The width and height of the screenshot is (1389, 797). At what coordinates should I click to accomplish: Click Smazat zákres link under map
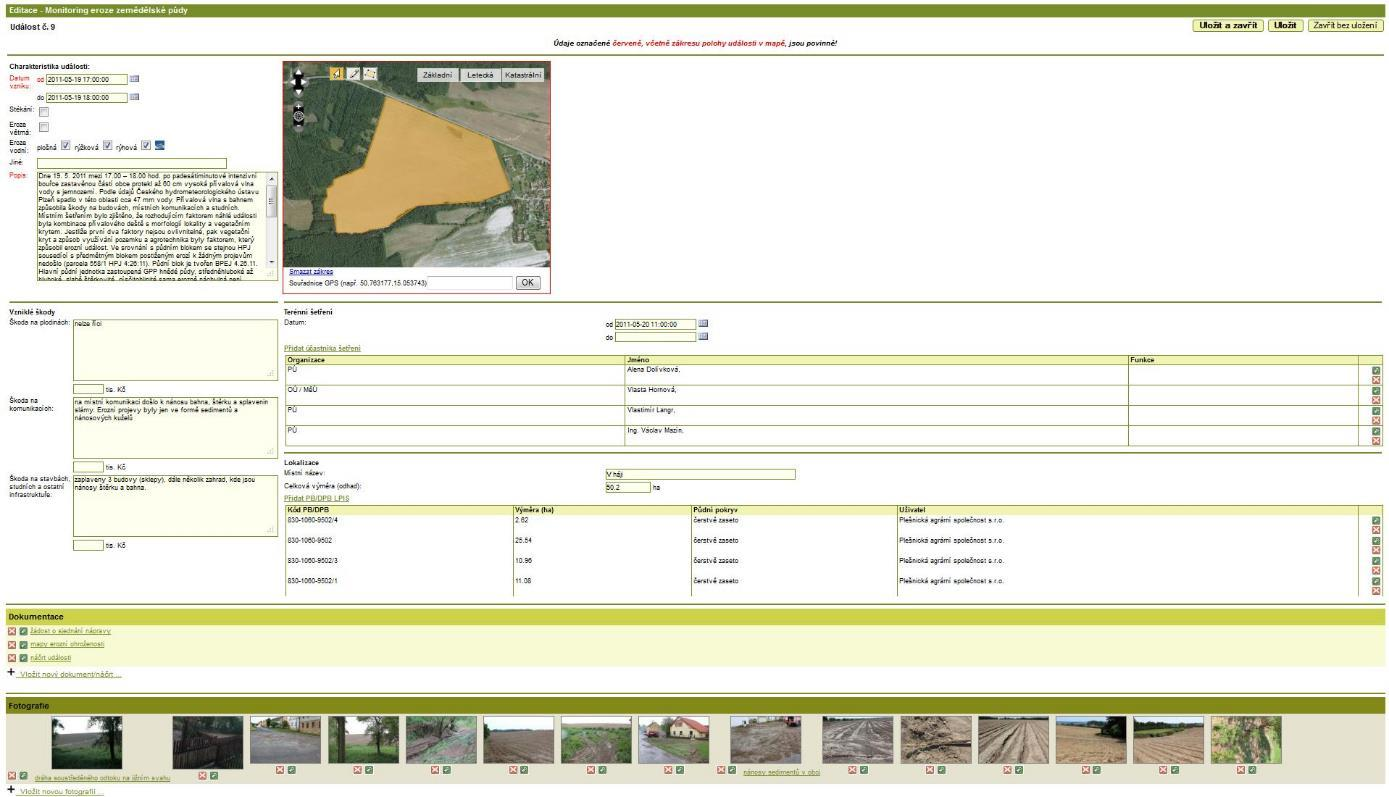pos(310,271)
